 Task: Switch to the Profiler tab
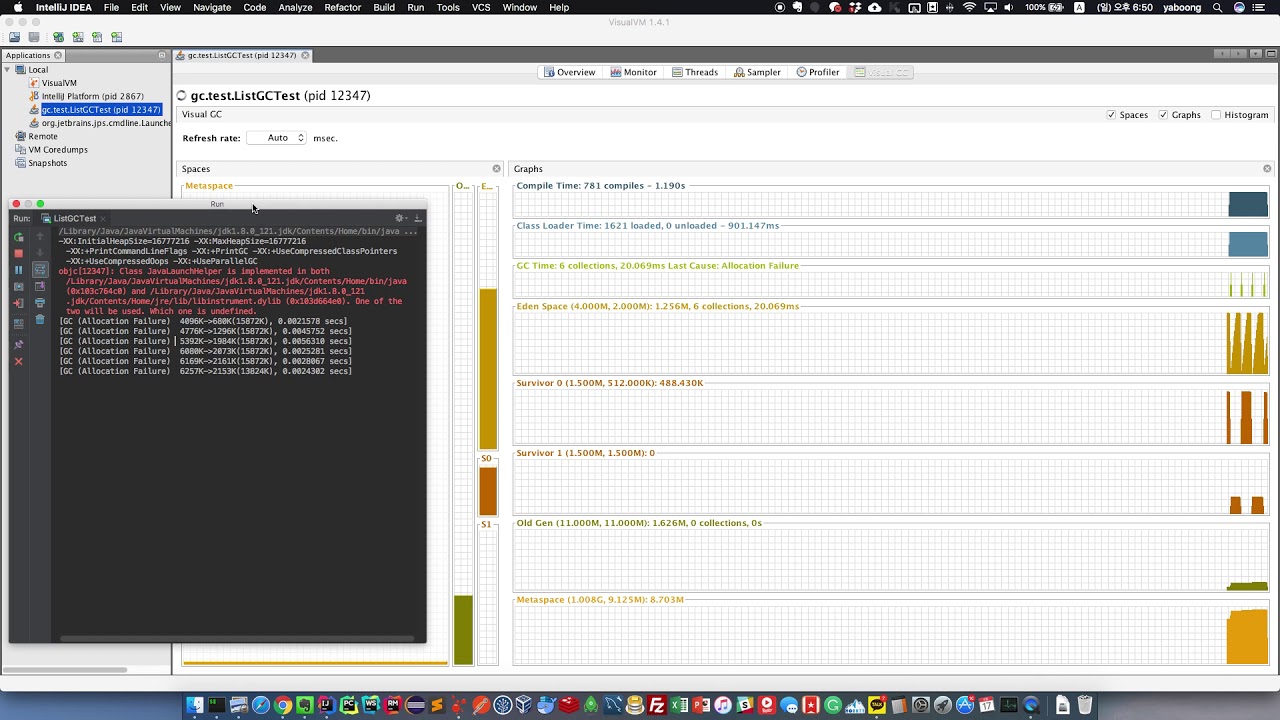point(818,72)
